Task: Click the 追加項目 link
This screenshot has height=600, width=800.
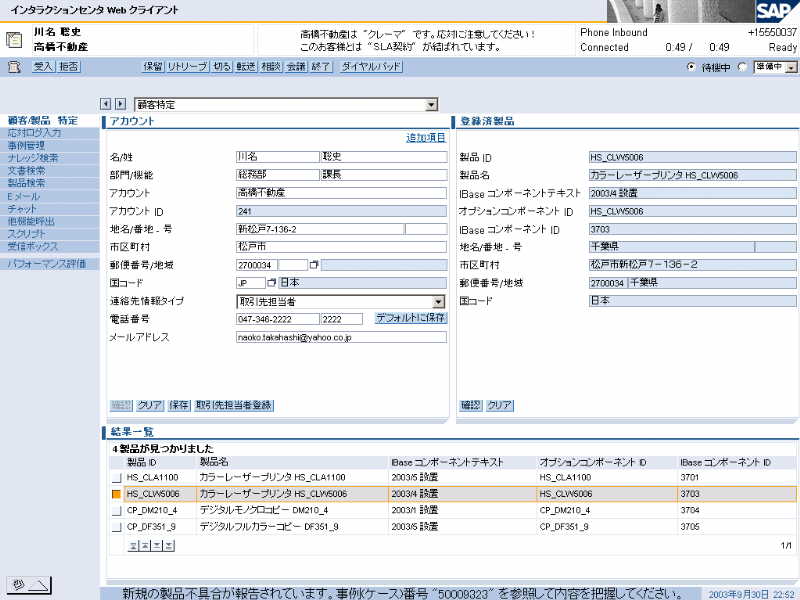Action: pyautogui.click(x=426, y=138)
